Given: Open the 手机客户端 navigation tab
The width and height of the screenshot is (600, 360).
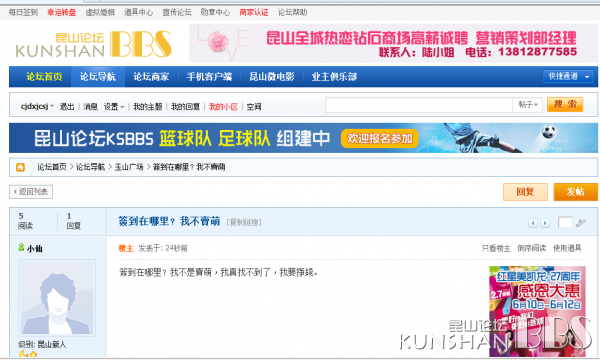Looking at the screenshot, I should [209, 77].
